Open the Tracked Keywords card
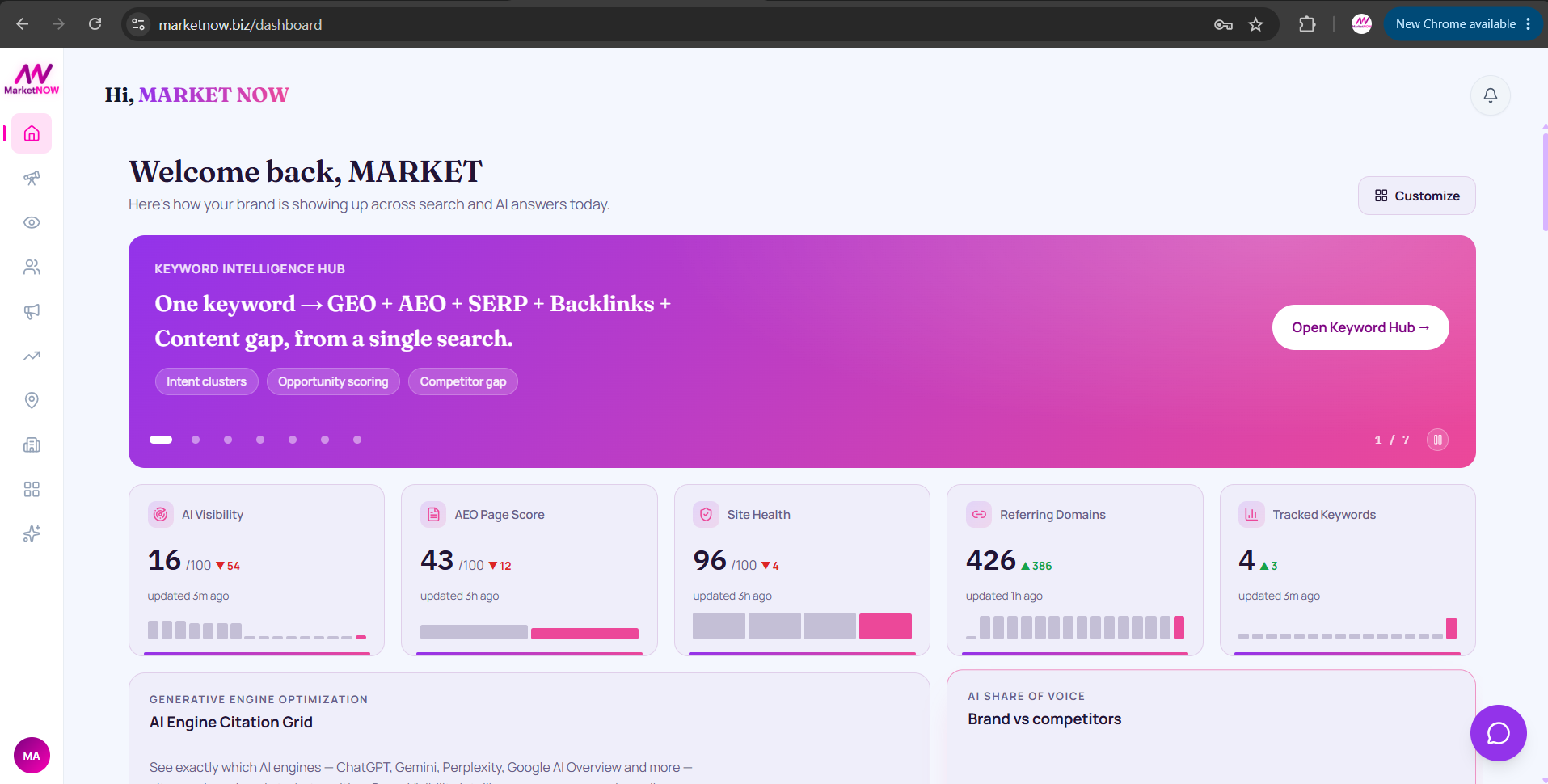This screenshot has width=1548, height=784. click(1348, 570)
